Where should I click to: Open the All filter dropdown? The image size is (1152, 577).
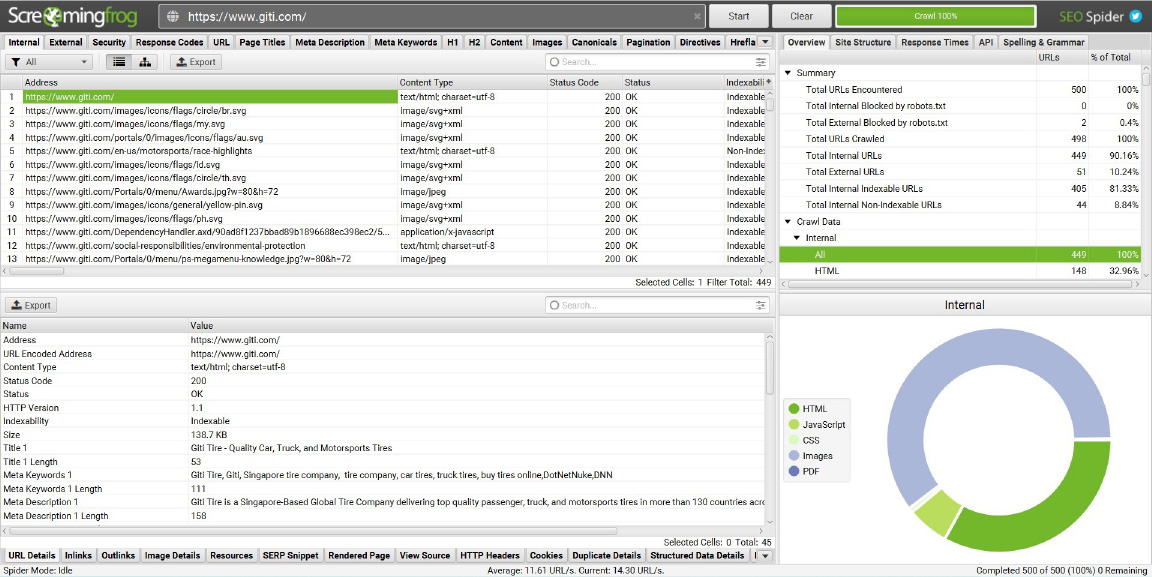(x=50, y=62)
